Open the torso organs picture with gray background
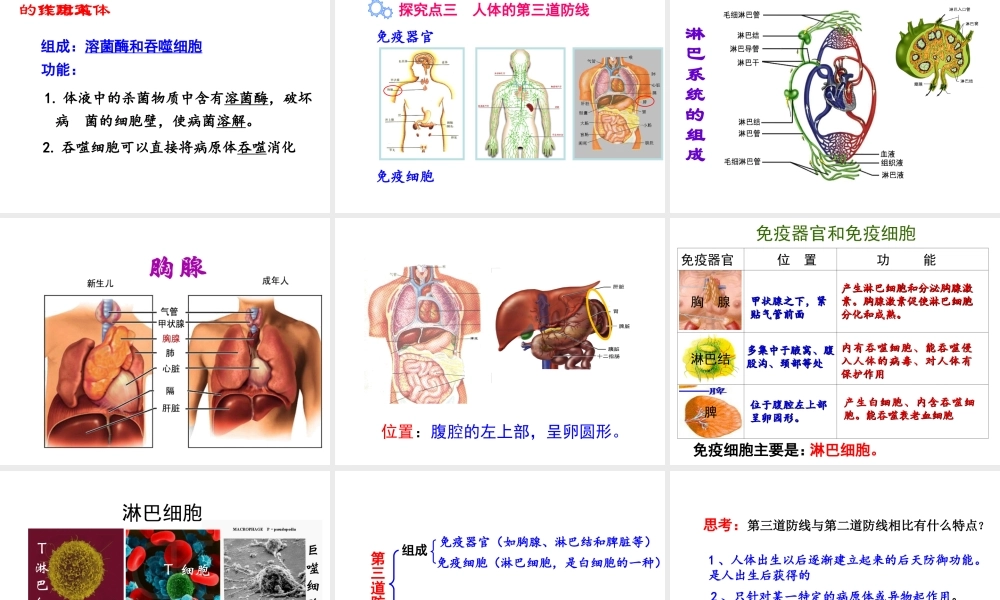 click(x=618, y=103)
